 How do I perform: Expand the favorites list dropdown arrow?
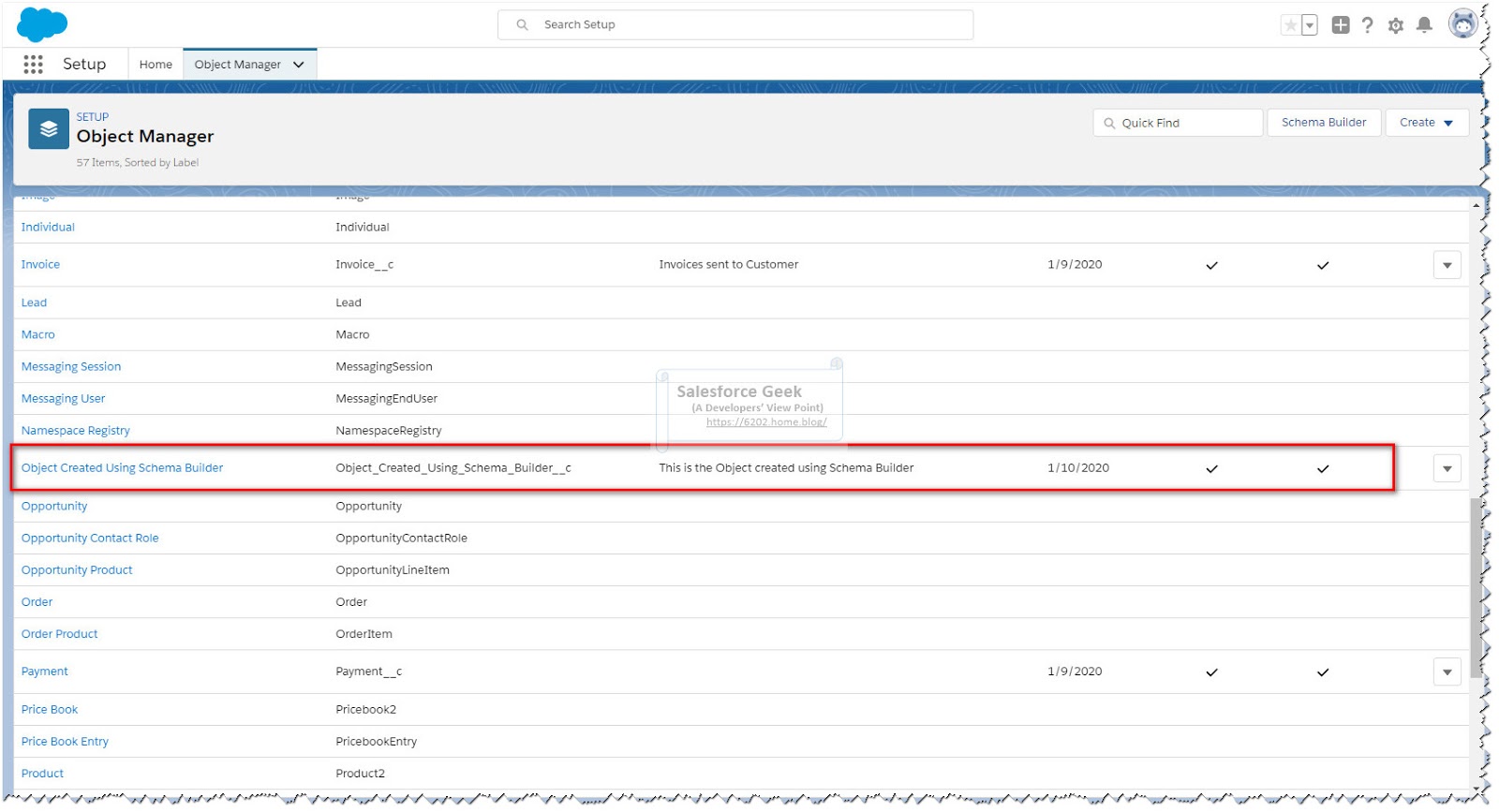coord(1310,25)
